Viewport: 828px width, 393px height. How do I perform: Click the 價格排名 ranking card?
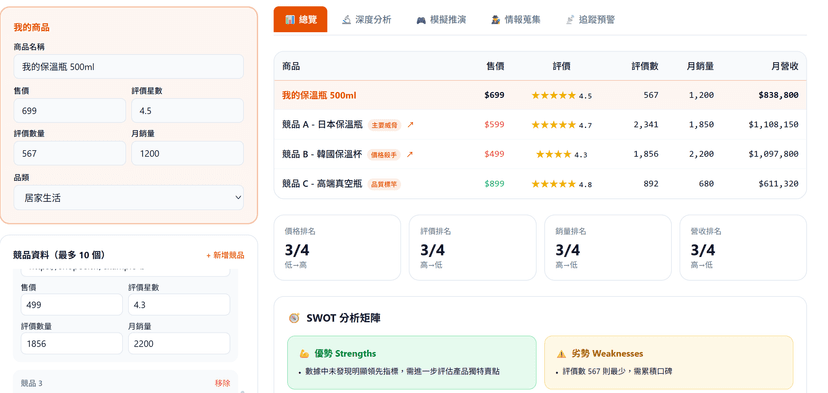(x=337, y=247)
